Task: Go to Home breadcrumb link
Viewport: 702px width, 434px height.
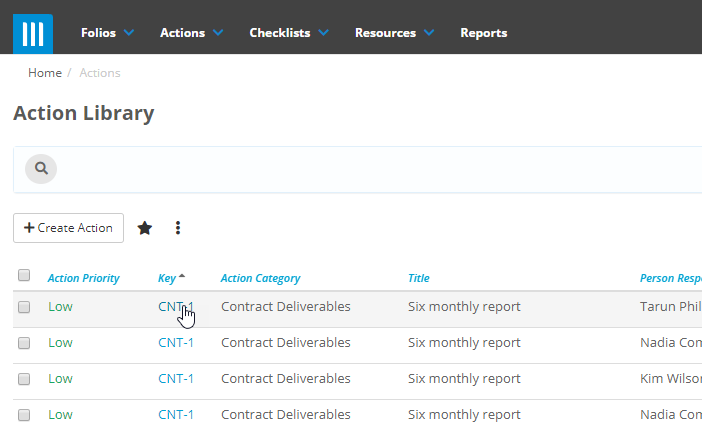Action: [x=44, y=73]
